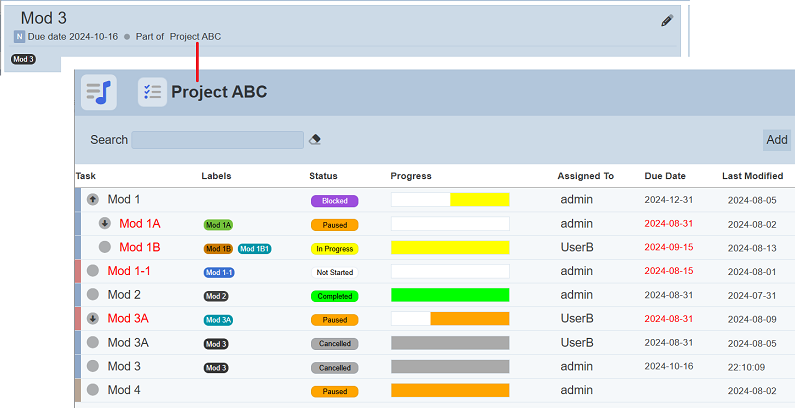
Task: Open the Project ABC link in Mod 3 header
Action: coord(195,37)
